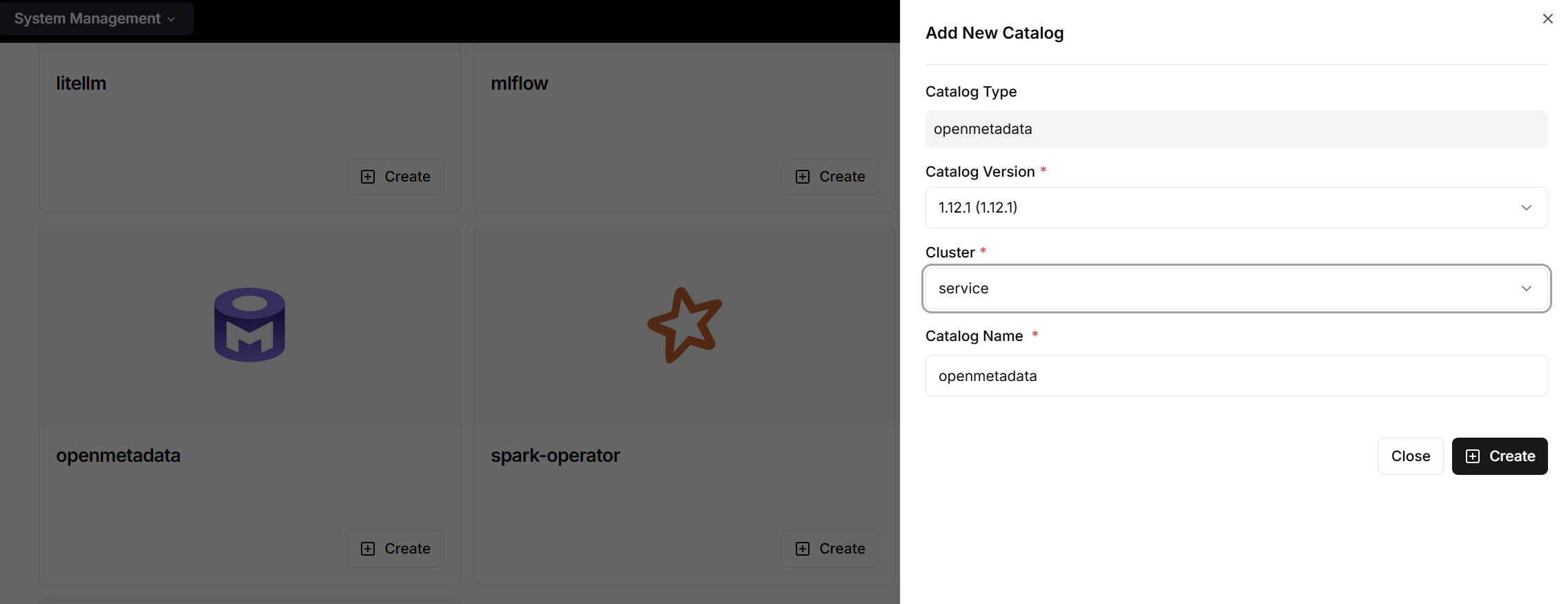1568x604 pixels.
Task: Click the openmetadata logo icon
Action: pyautogui.click(x=250, y=324)
